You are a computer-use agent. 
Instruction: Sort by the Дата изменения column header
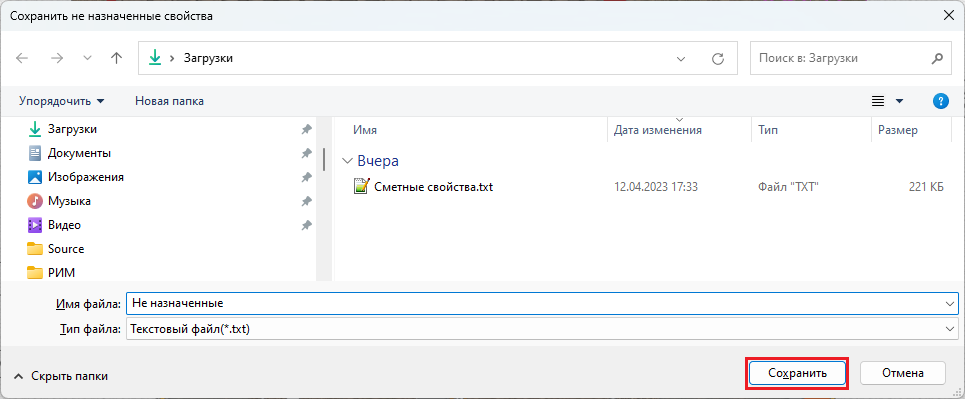[658, 131]
